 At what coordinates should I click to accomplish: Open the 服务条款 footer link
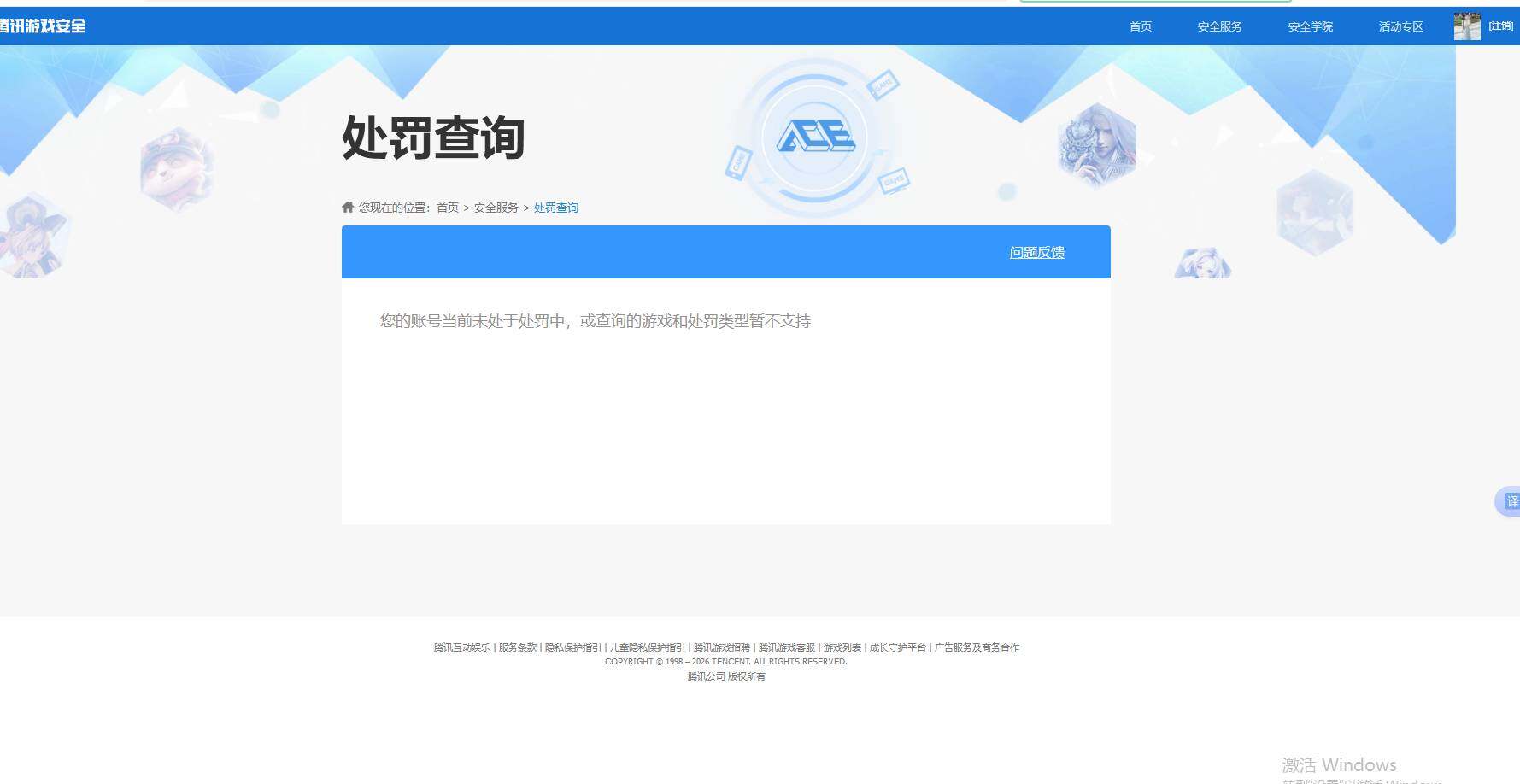(517, 647)
